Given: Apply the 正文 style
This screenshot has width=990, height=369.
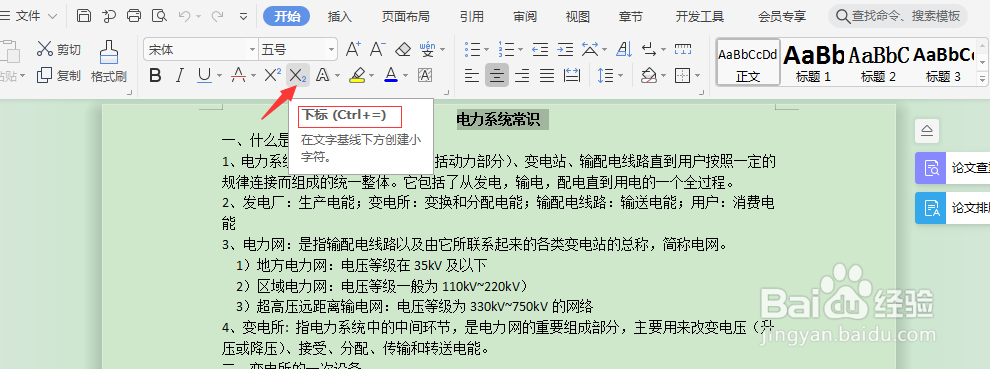Looking at the screenshot, I should tap(748, 62).
